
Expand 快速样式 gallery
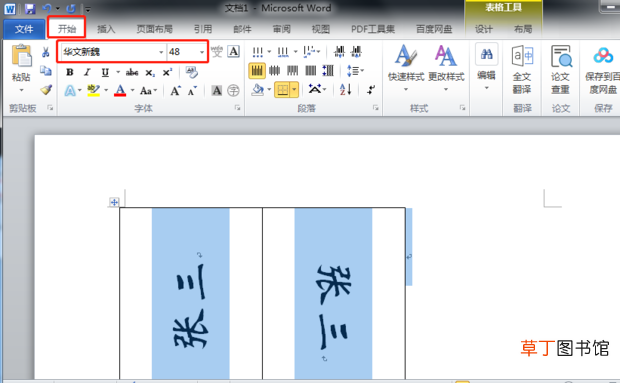406,68
